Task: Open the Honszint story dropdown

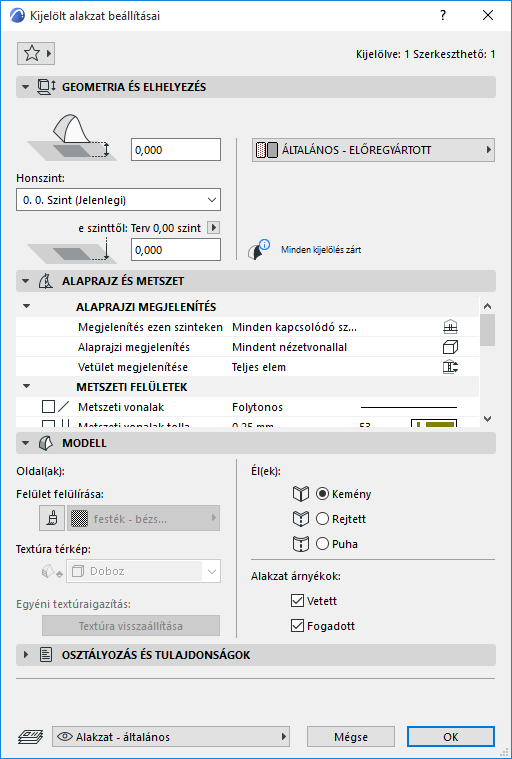Action: (x=119, y=200)
